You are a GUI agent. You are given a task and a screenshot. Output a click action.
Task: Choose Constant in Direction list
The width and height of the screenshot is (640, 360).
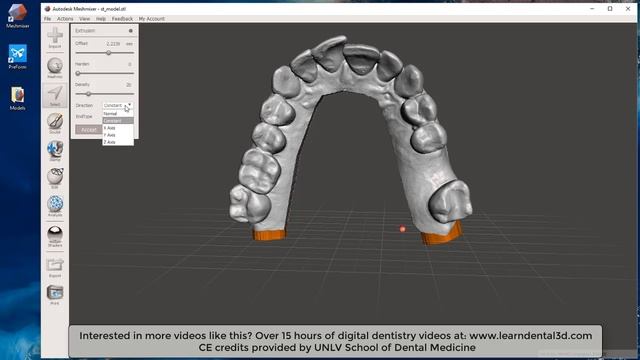point(118,121)
